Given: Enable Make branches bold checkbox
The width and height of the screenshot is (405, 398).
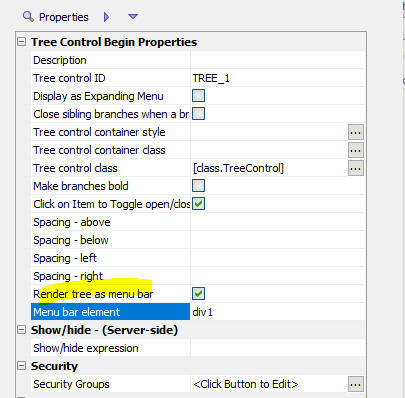Looking at the screenshot, I should point(198,186).
